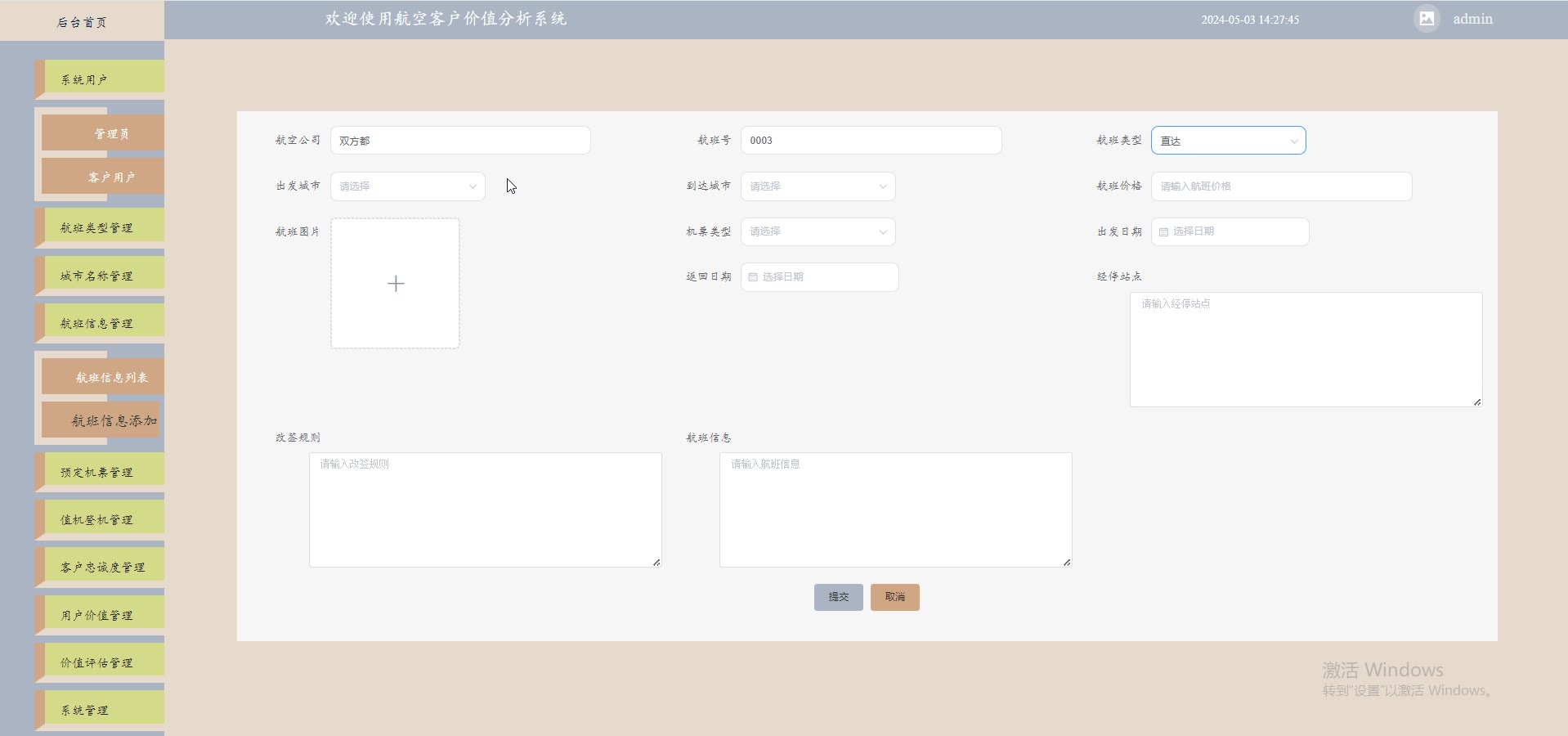
Task: Click the admin username in header
Action: pos(1472,19)
